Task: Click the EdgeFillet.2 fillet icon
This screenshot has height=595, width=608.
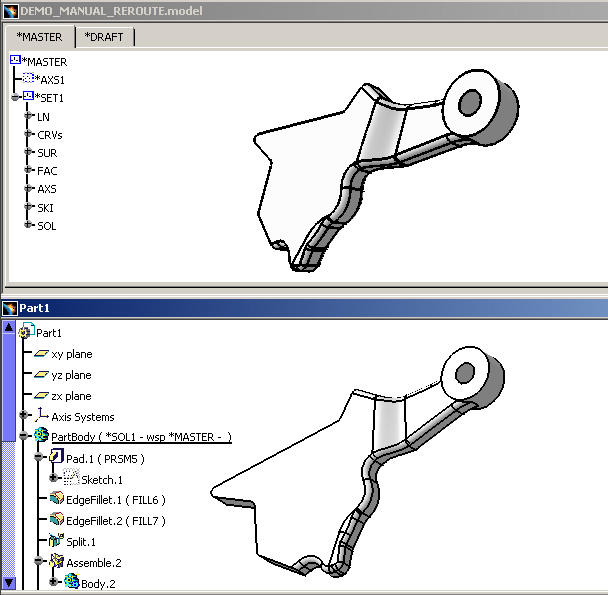Action: pyautogui.click(x=57, y=519)
